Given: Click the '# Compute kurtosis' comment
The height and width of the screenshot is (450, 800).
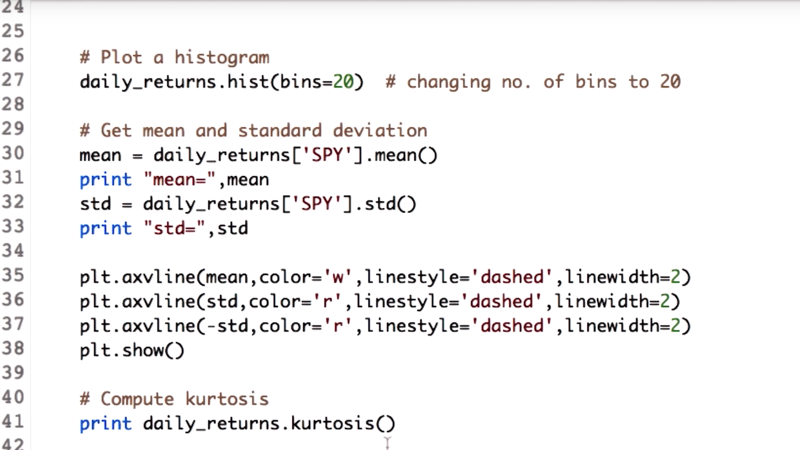Looking at the screenshot, I should tap(174, 399).
